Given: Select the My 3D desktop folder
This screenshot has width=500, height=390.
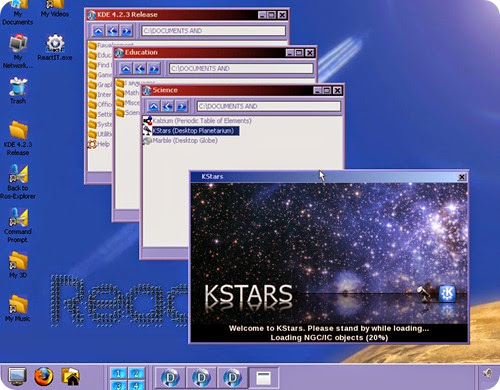Looking at the screenshot, I should tap(18, 265).
